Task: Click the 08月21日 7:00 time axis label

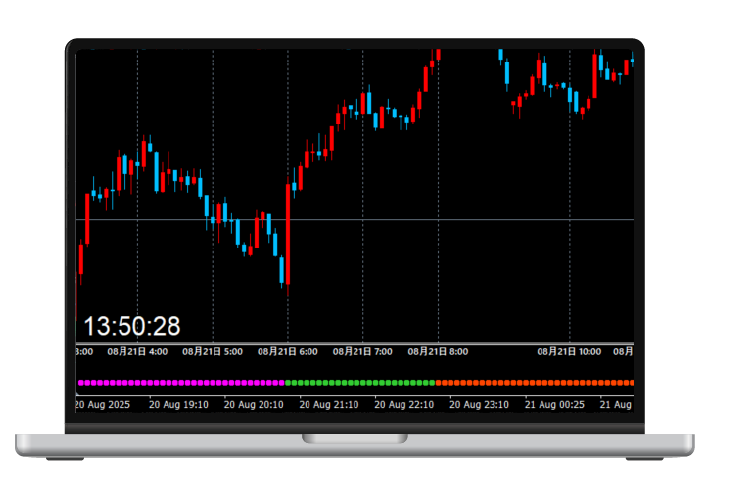Action: click(x=363, y=352)
